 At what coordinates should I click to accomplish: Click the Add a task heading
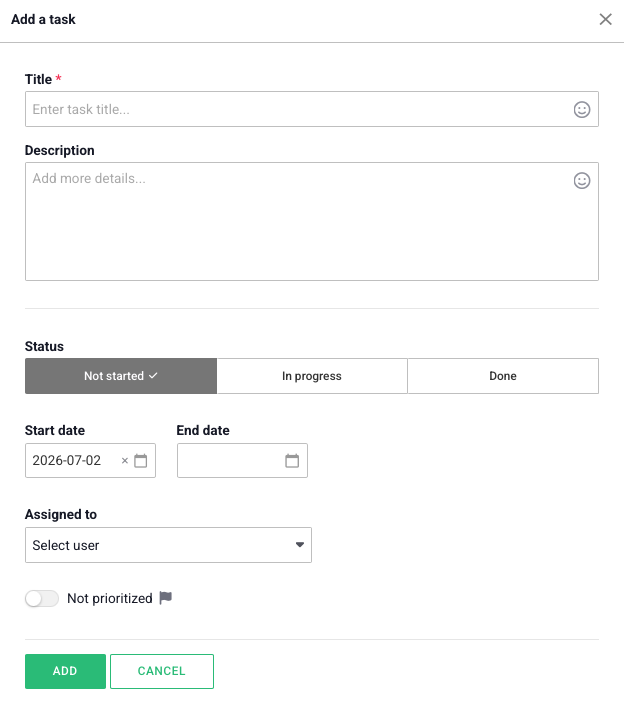click(43, 19)
